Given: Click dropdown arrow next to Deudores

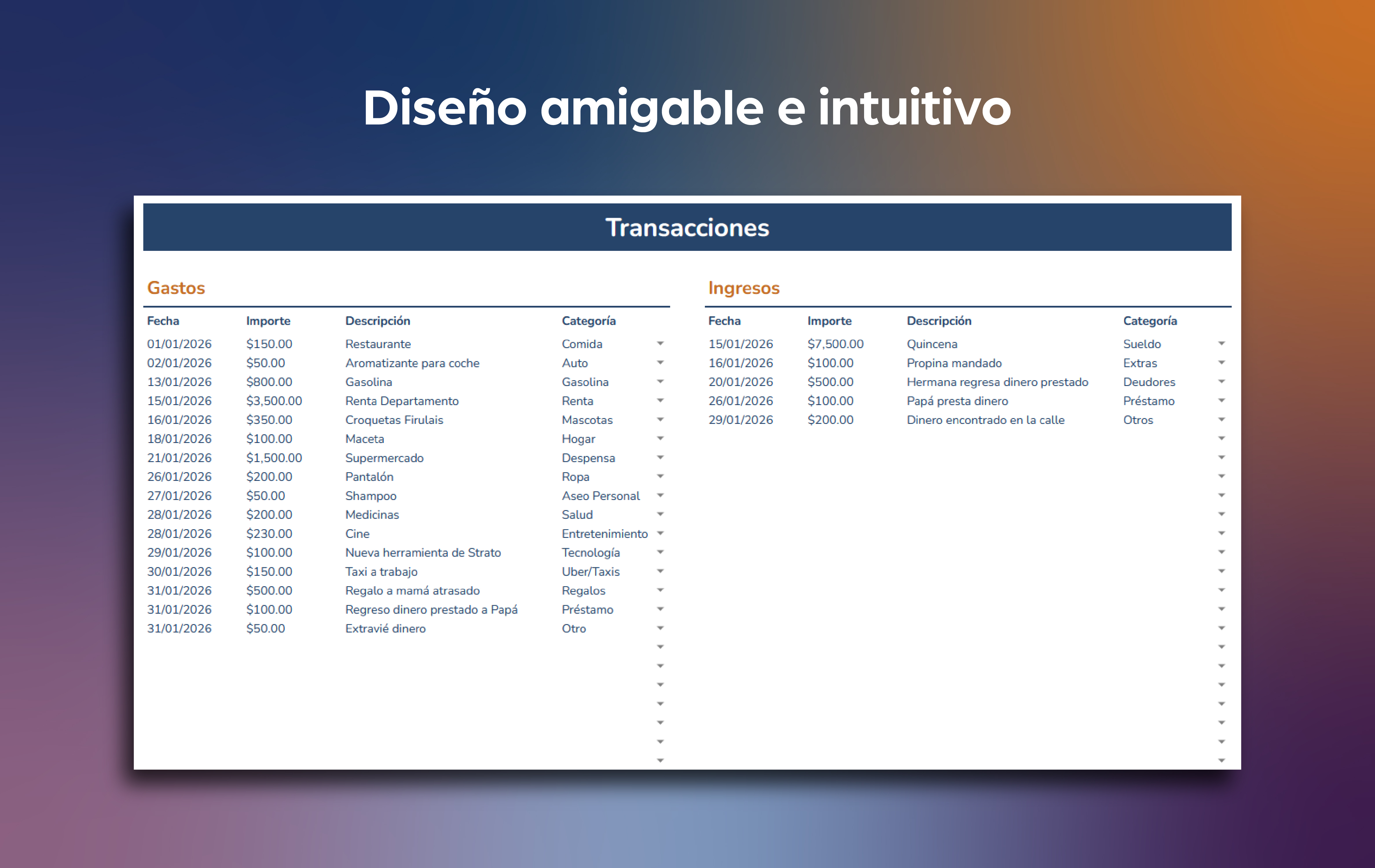Looking at the screenshot, I should tap(1221, 382).
